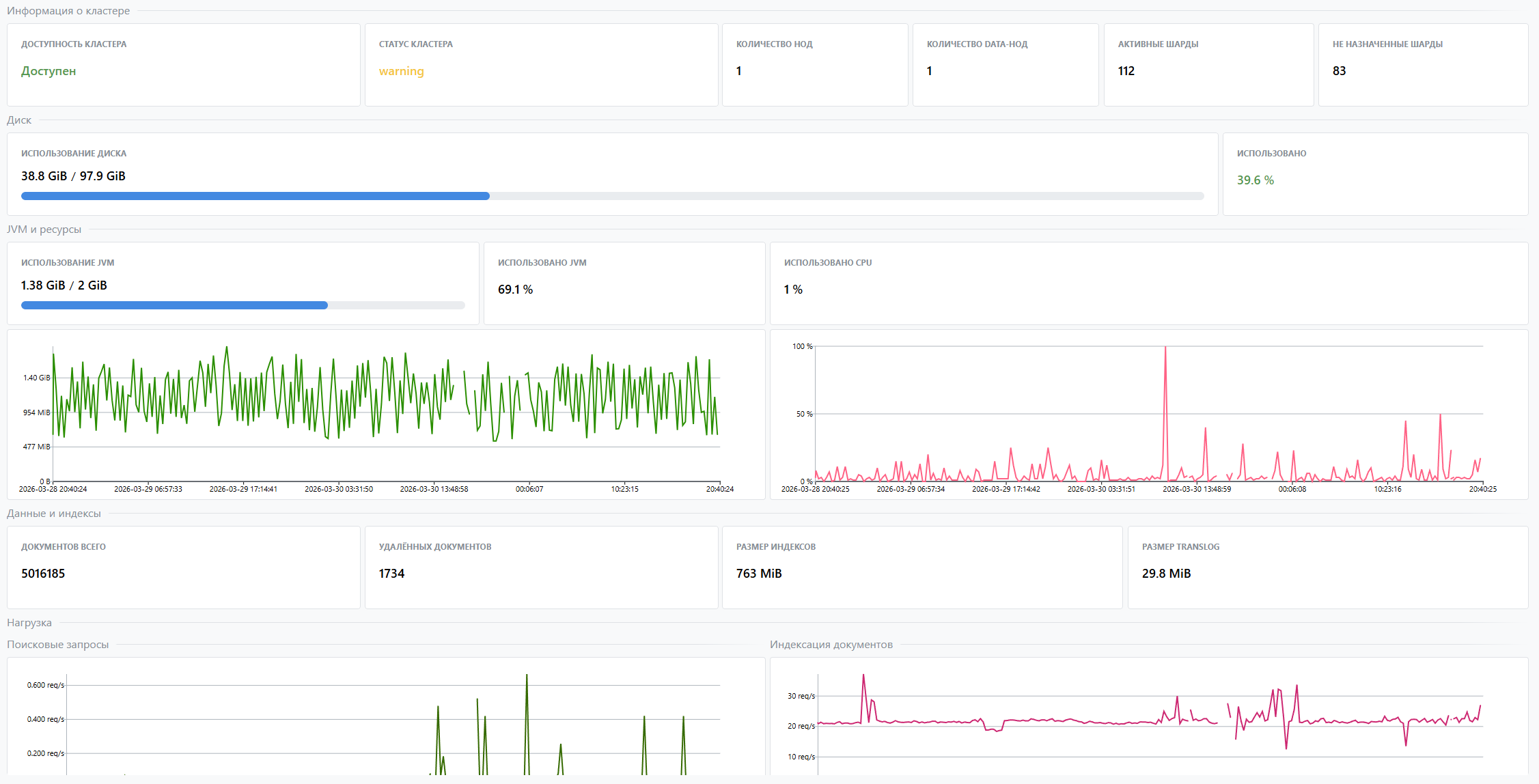Select the «warning» cluster status value
The width and height of the screenshot is (1539, 784).
click(402, 71)
